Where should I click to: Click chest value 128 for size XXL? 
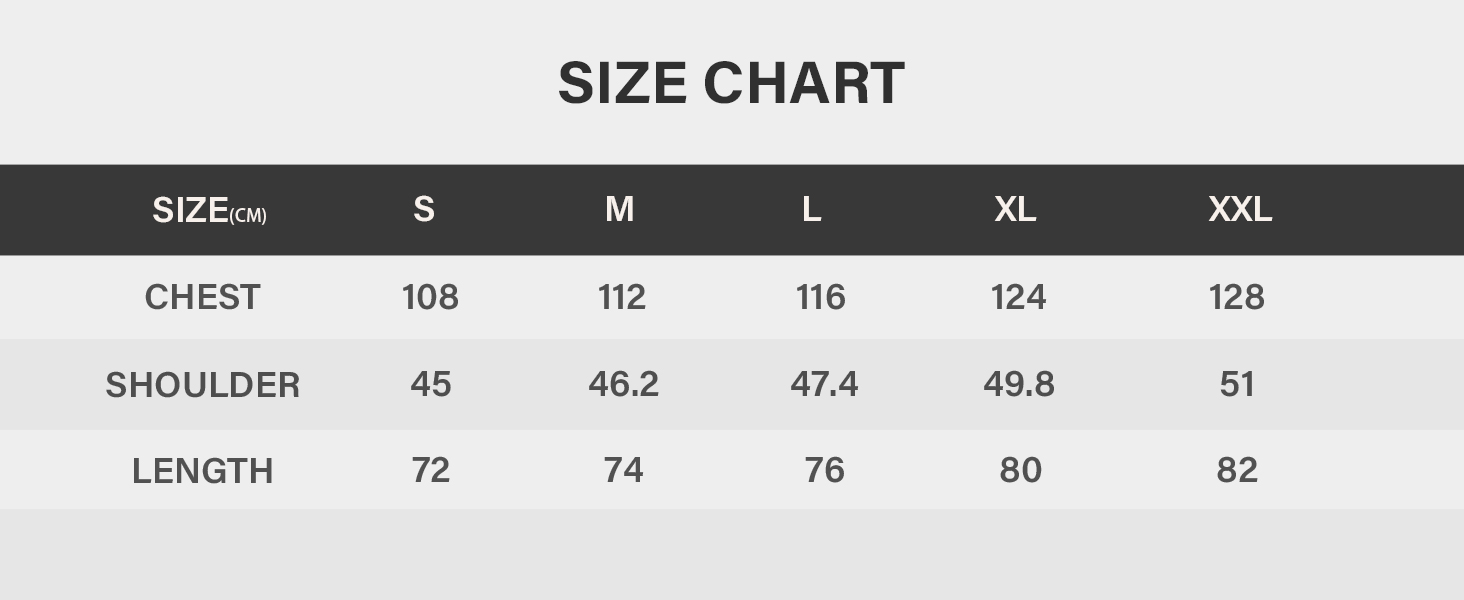(x=1237, y=297)
